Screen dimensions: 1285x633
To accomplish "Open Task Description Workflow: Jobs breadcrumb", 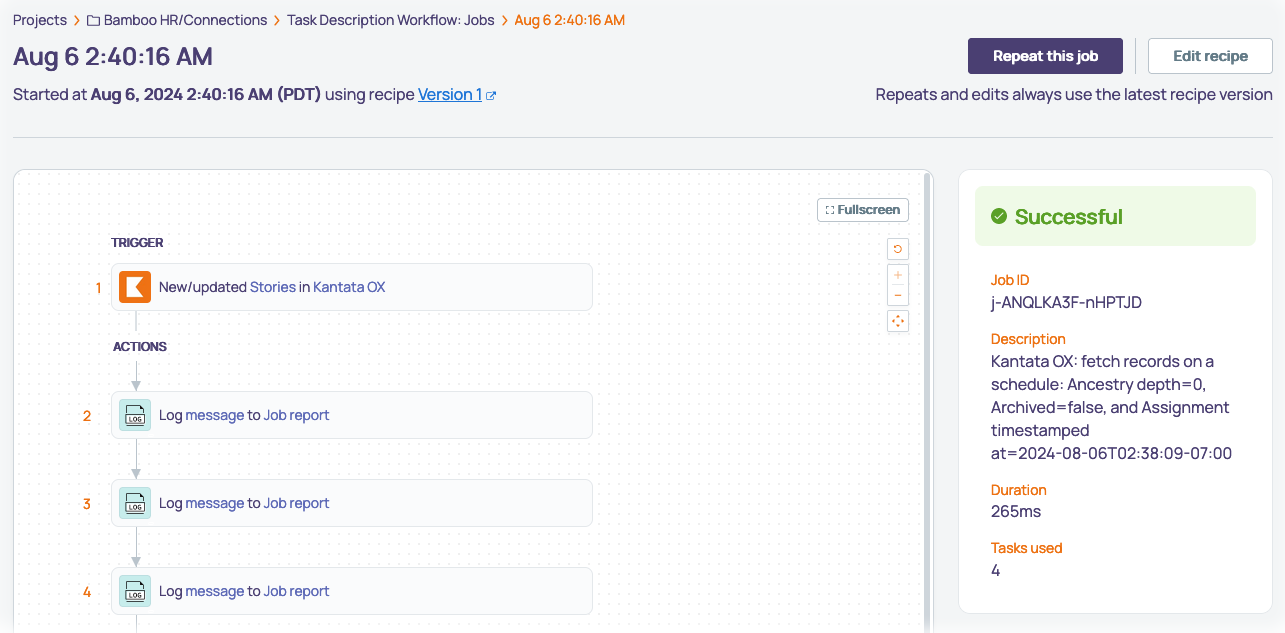I will pos(391,20).
